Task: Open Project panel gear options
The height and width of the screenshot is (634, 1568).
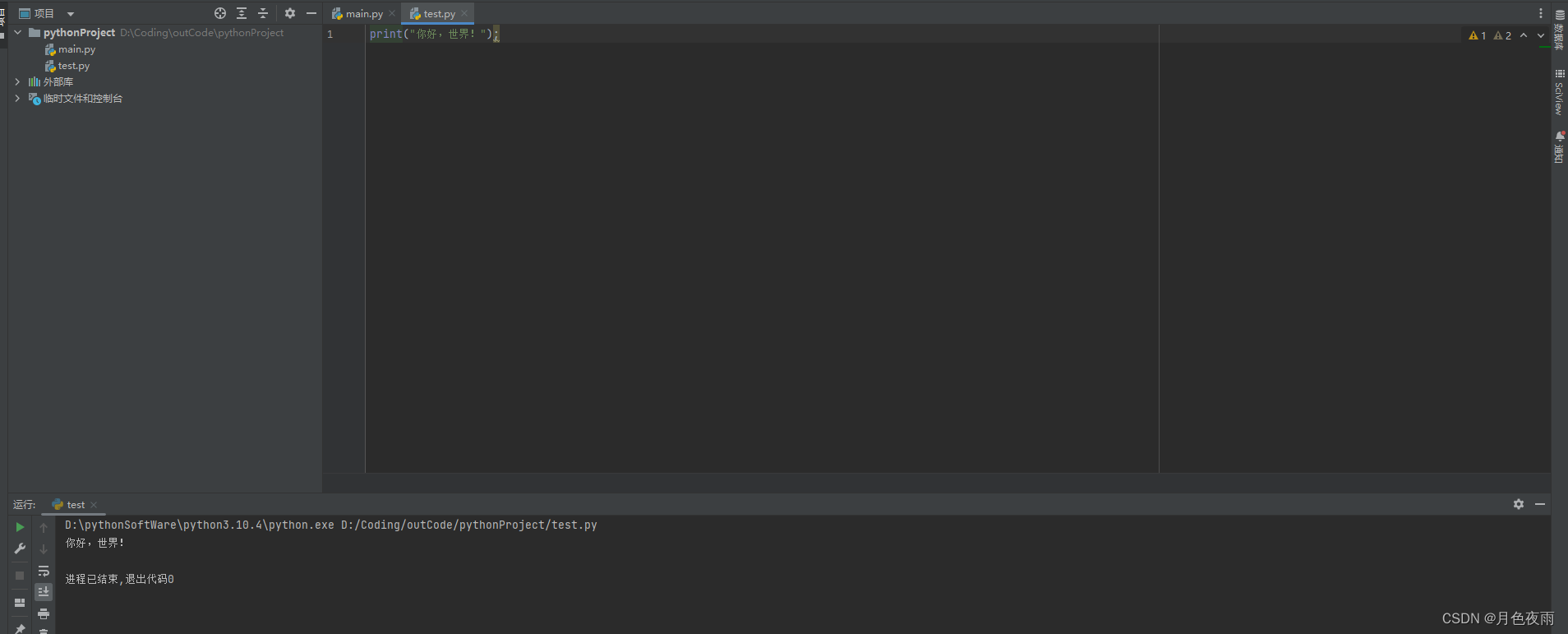Action: click(290, 13)
